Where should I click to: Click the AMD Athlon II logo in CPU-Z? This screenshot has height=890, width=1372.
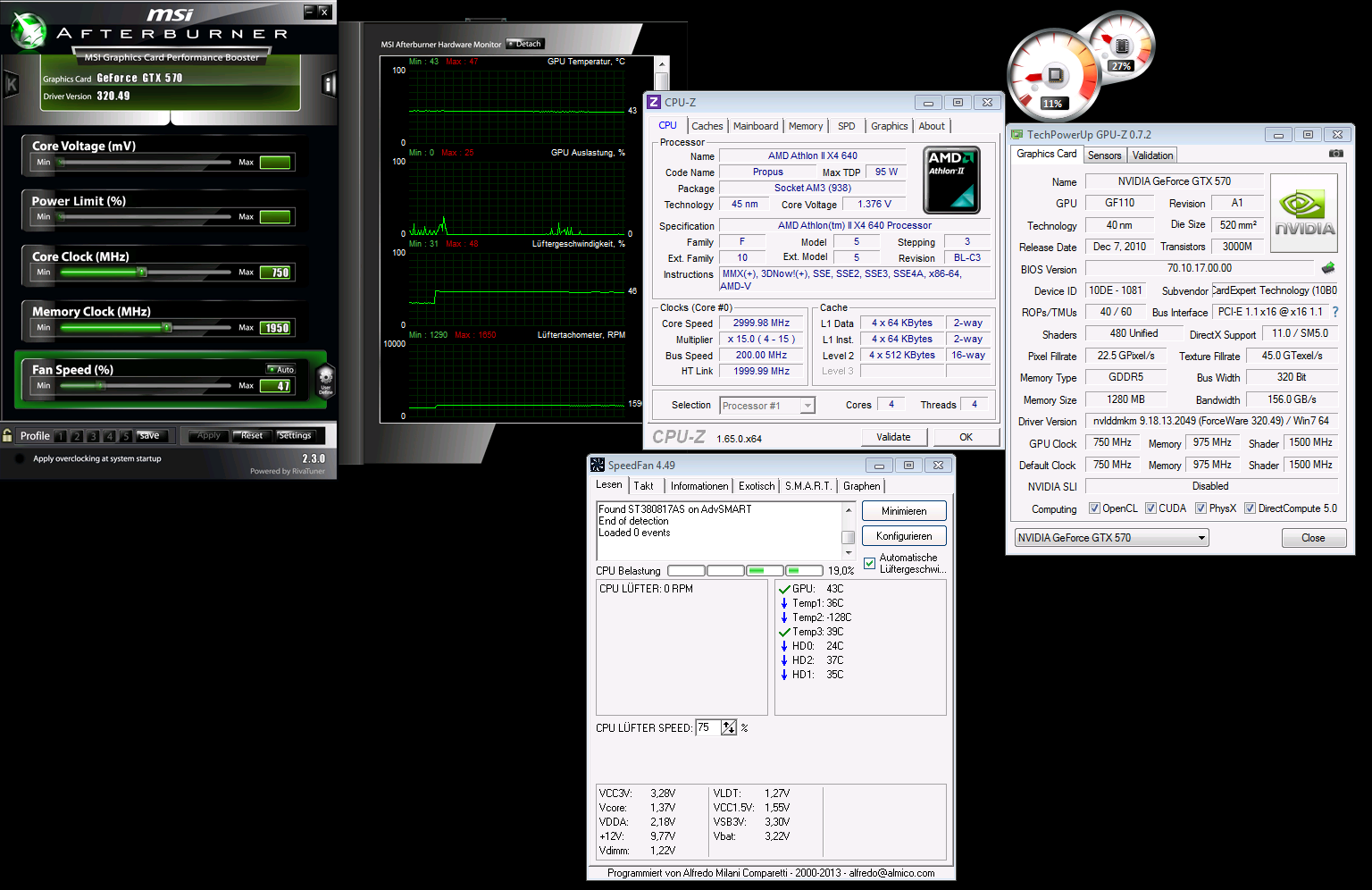[x=951, y=179]
